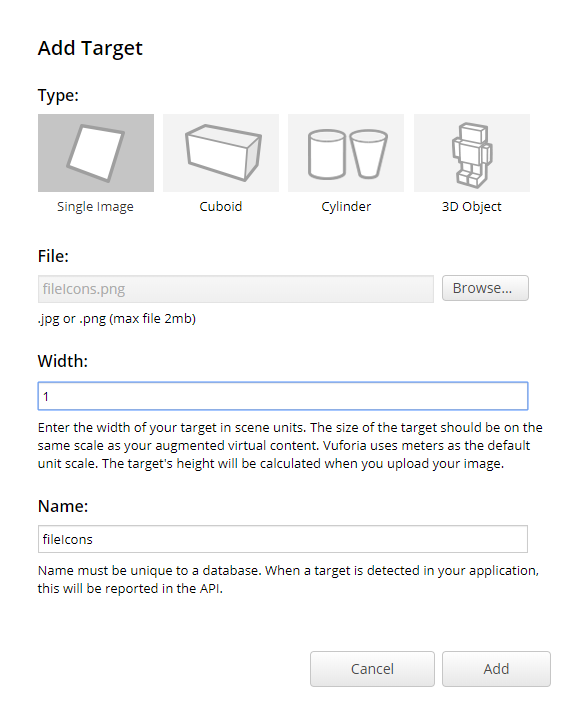Click the Add Target dialog heading

tap(90, 48)
